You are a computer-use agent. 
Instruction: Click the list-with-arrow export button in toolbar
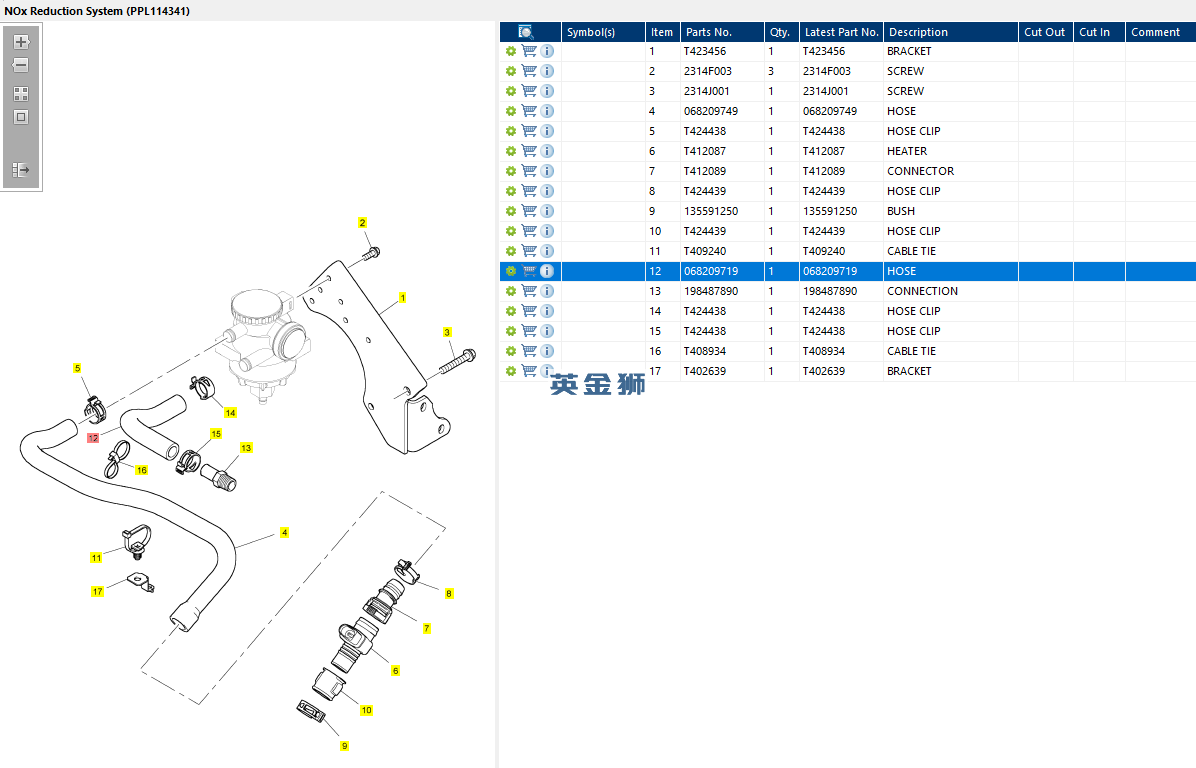(x=21, y=169)
